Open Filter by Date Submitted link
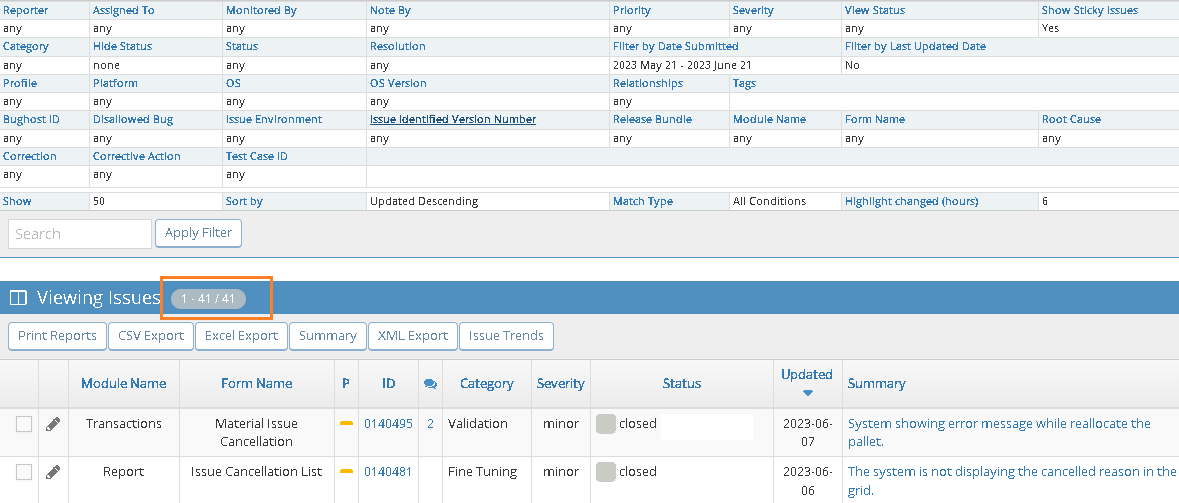This screenshot has height=503, width=1179. (675, 47)
